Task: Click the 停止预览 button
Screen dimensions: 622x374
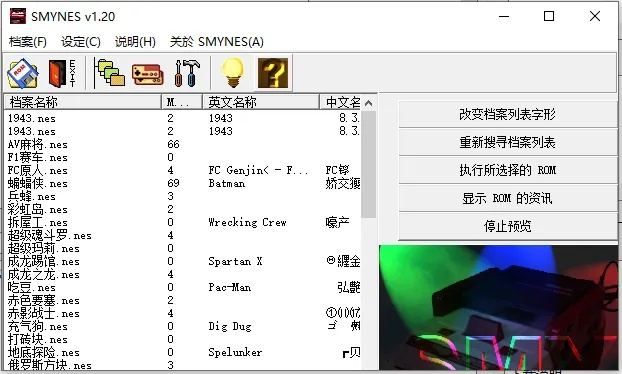Action: (x=507, y=226)
